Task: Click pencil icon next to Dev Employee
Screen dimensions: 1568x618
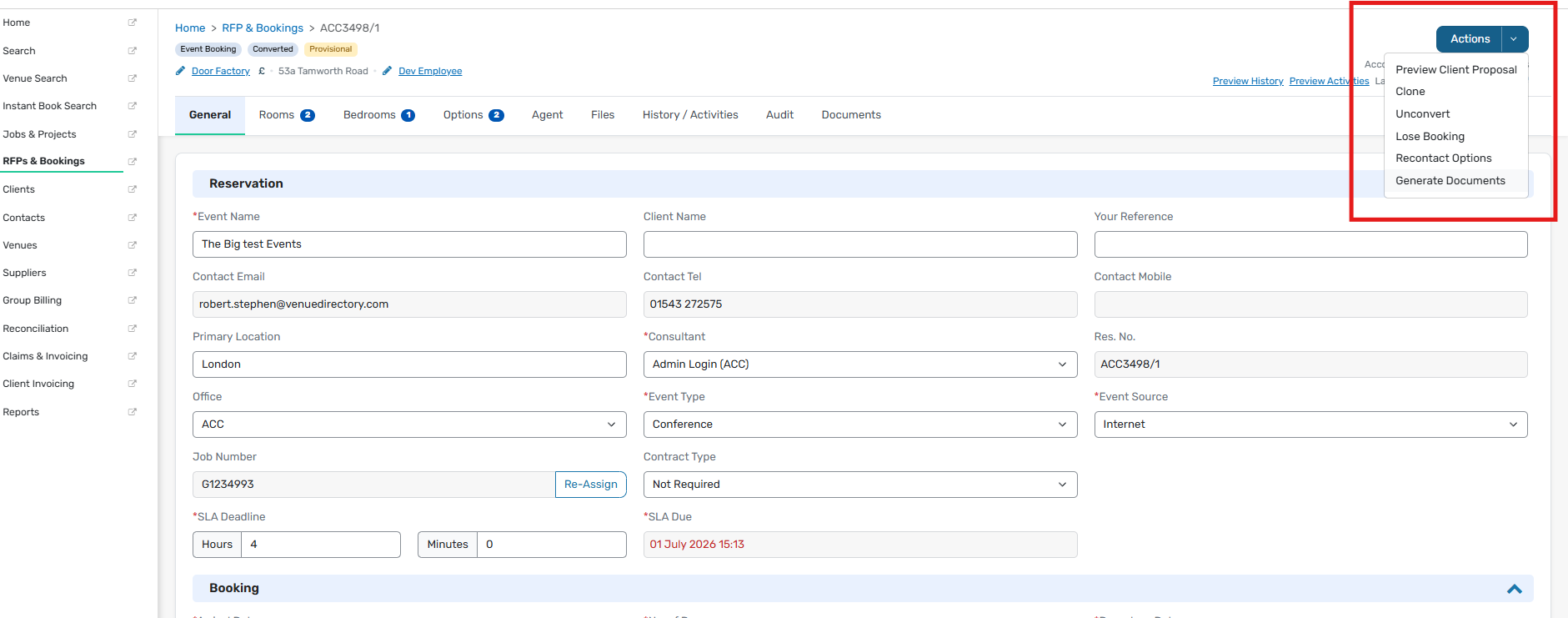Action: click(387, 71)
